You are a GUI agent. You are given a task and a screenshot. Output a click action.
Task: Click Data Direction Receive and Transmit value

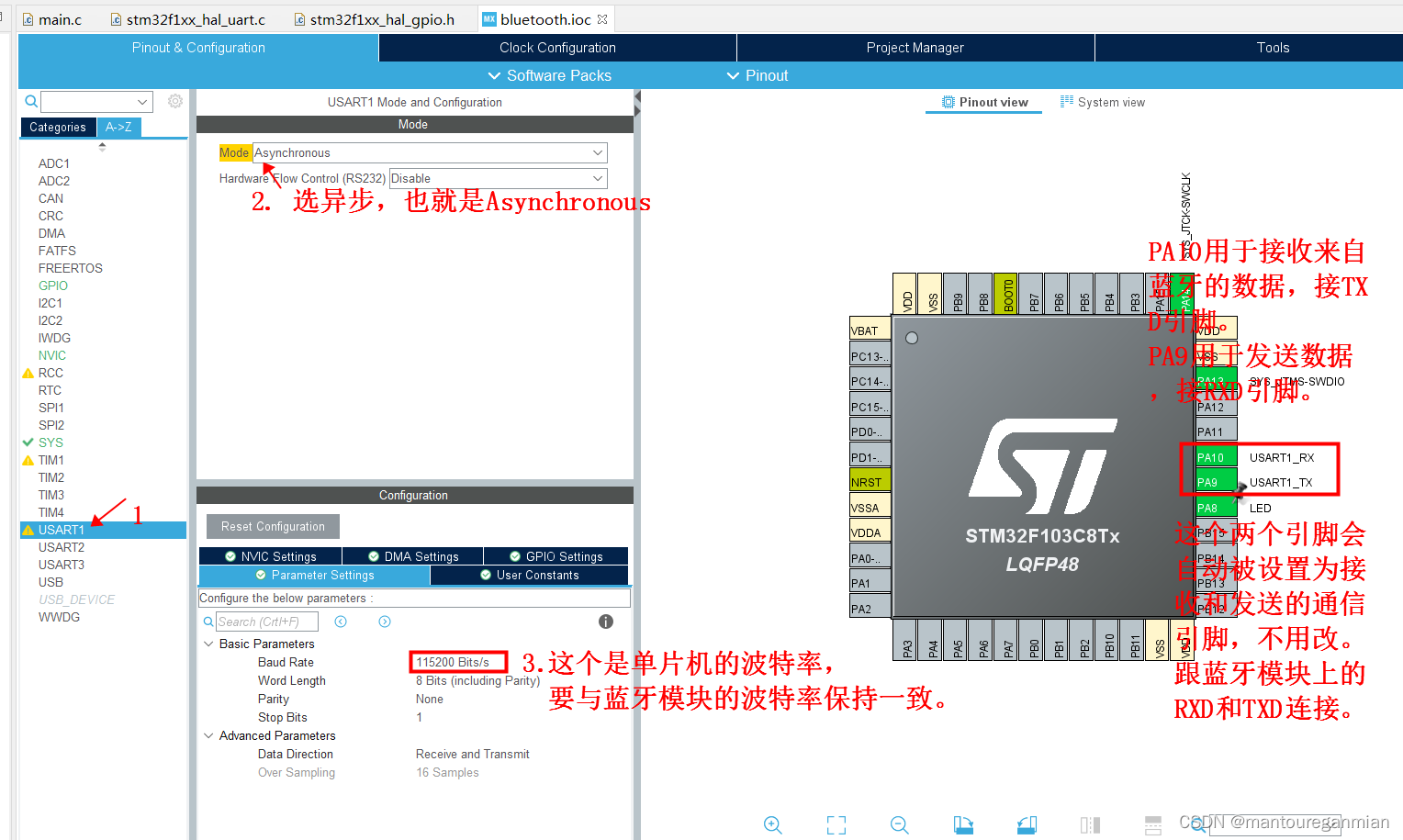(x=473, y=754)
